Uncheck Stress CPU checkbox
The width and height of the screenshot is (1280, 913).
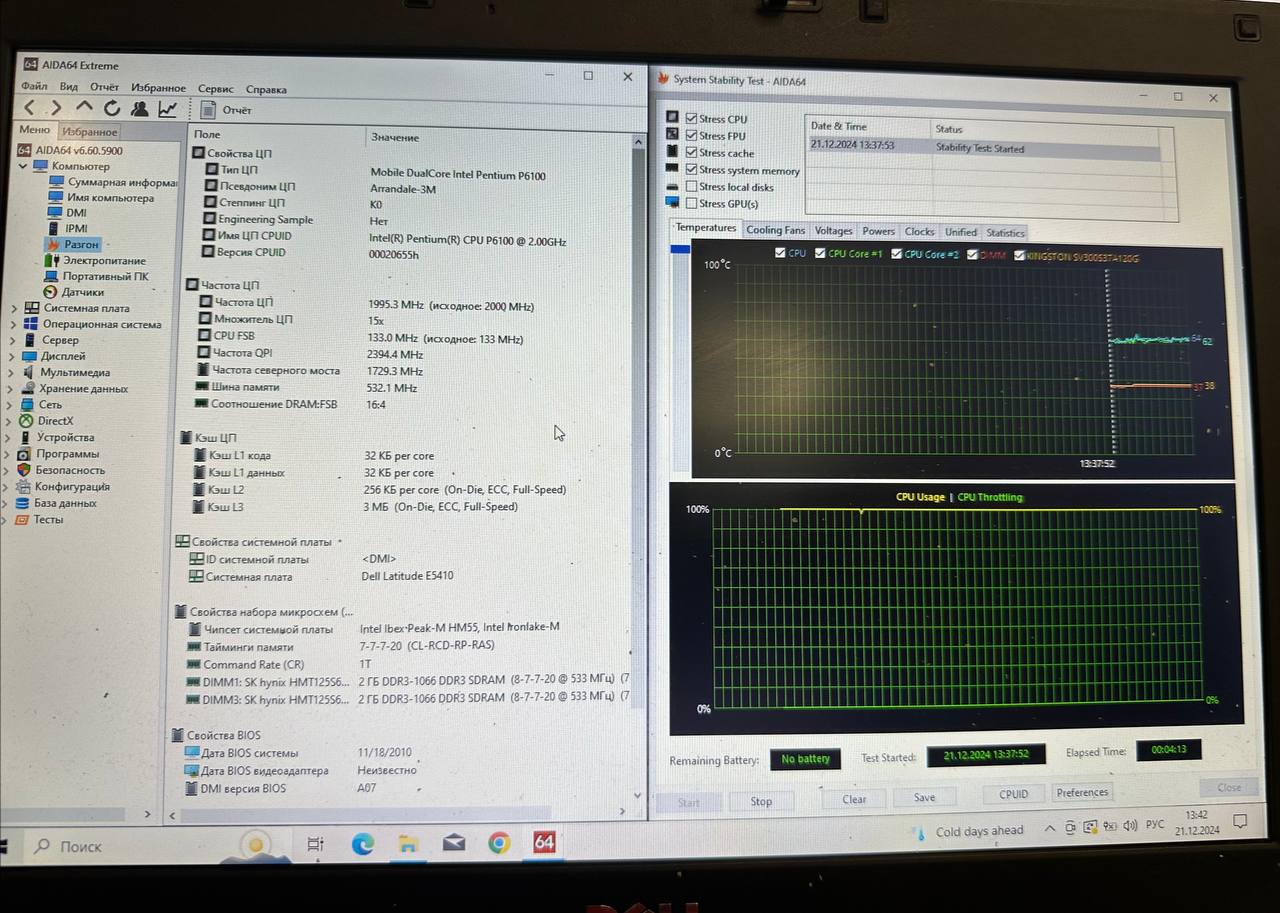pos(691,119)
